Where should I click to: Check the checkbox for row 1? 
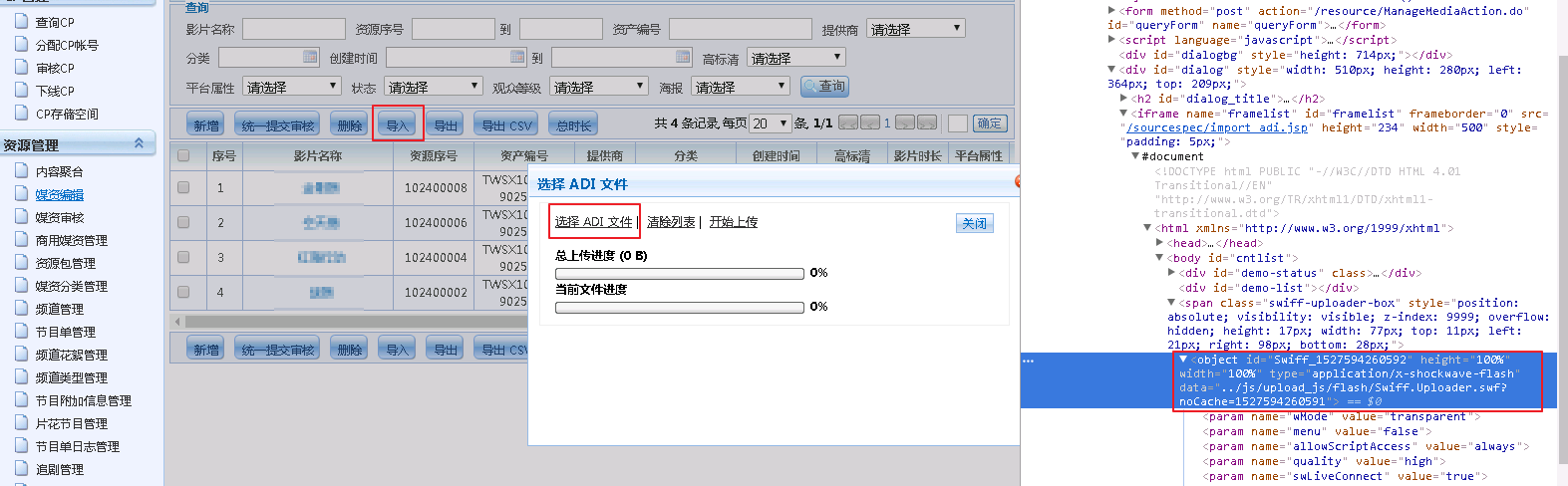click(183, 187)
